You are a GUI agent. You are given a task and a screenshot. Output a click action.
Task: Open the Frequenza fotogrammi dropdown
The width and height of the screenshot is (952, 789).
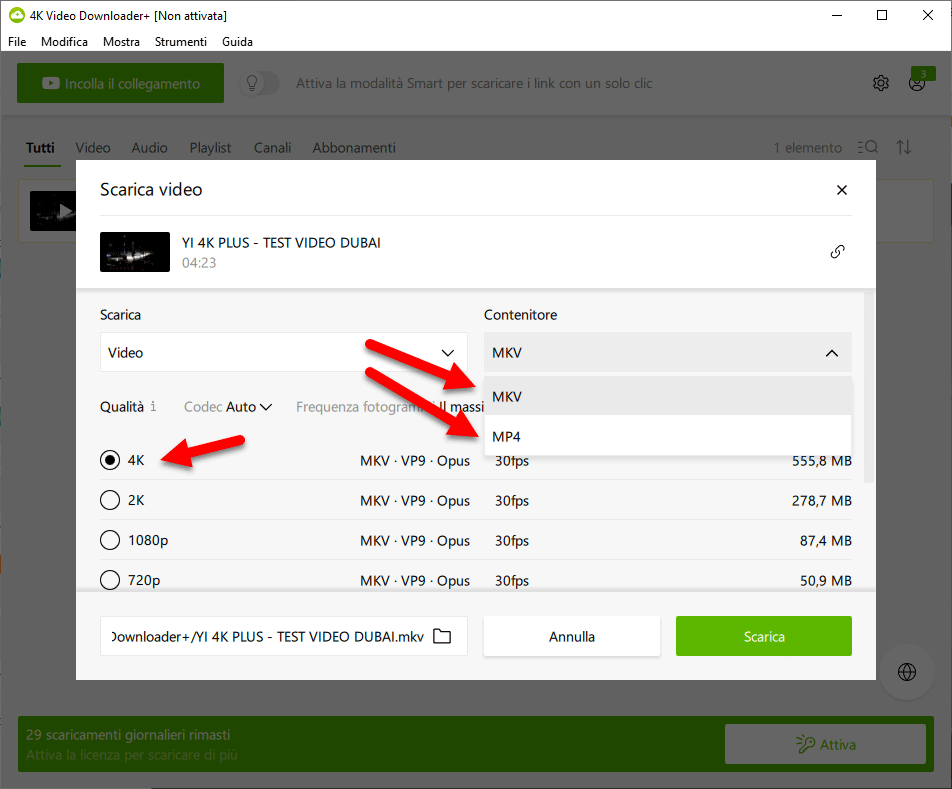[390, 407]
